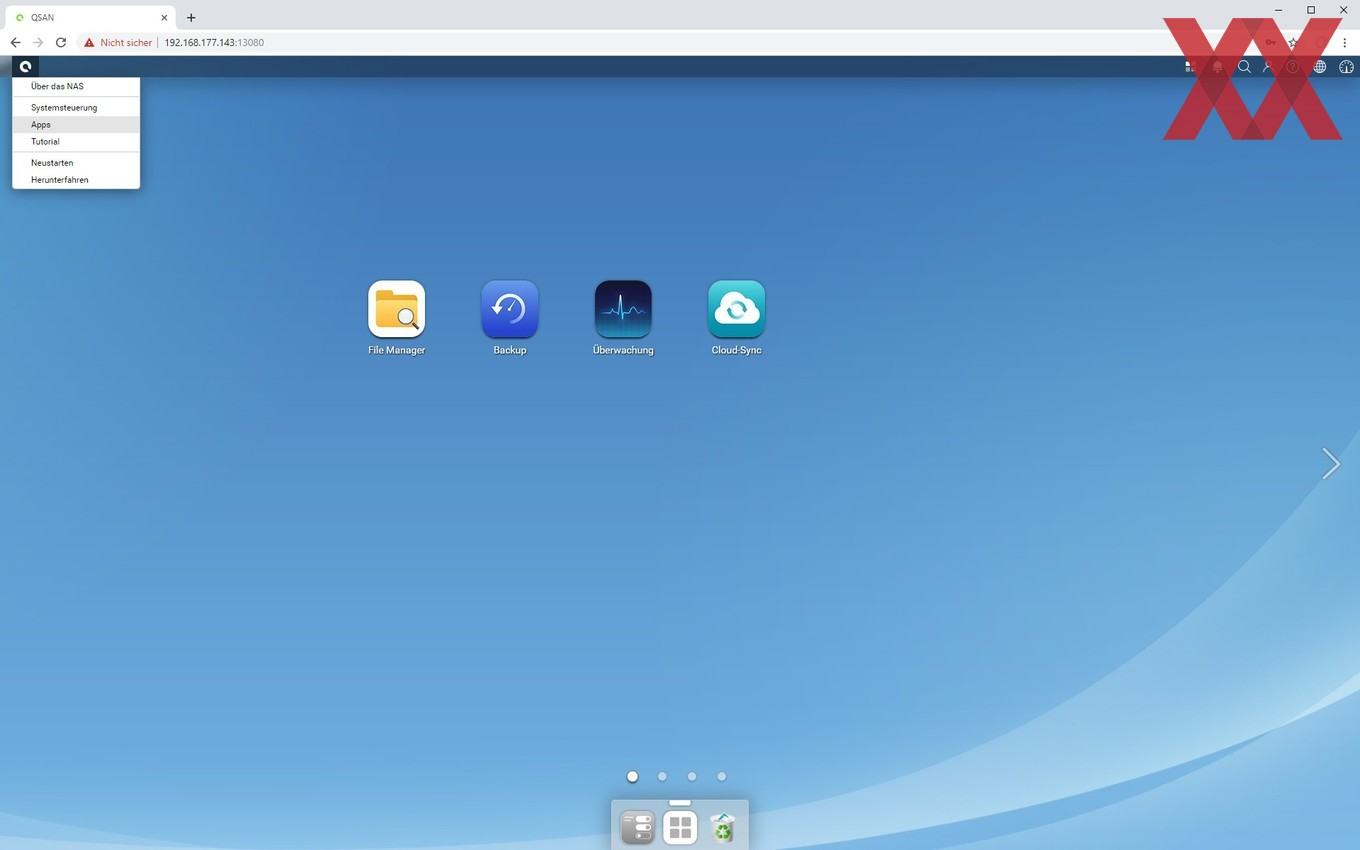Reload the page in the browser
The width and height of the screenshot is (1360, 850).
point(61,43)
